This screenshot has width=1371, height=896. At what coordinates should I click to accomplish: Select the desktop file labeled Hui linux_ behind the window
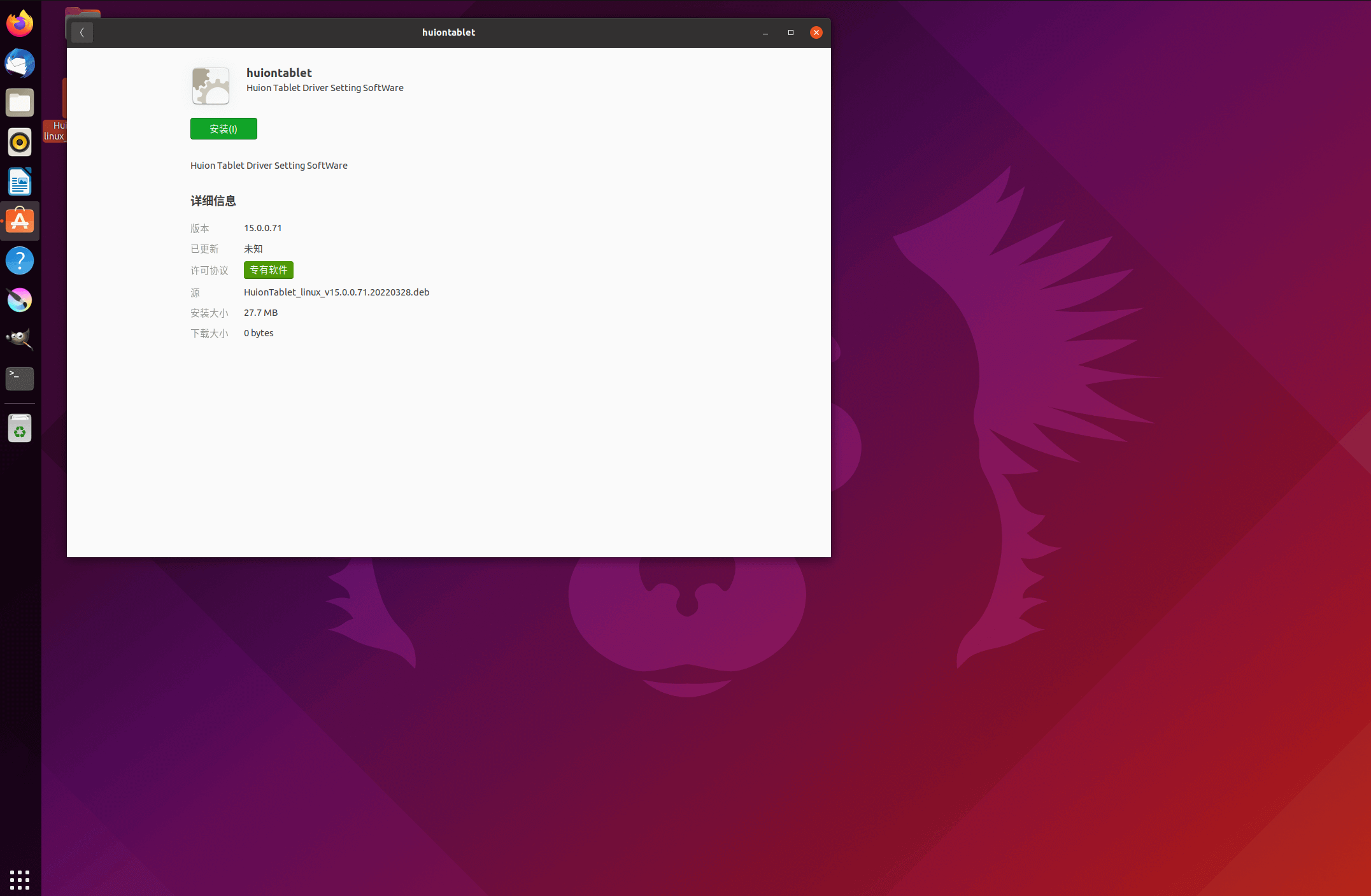(55, 131)
